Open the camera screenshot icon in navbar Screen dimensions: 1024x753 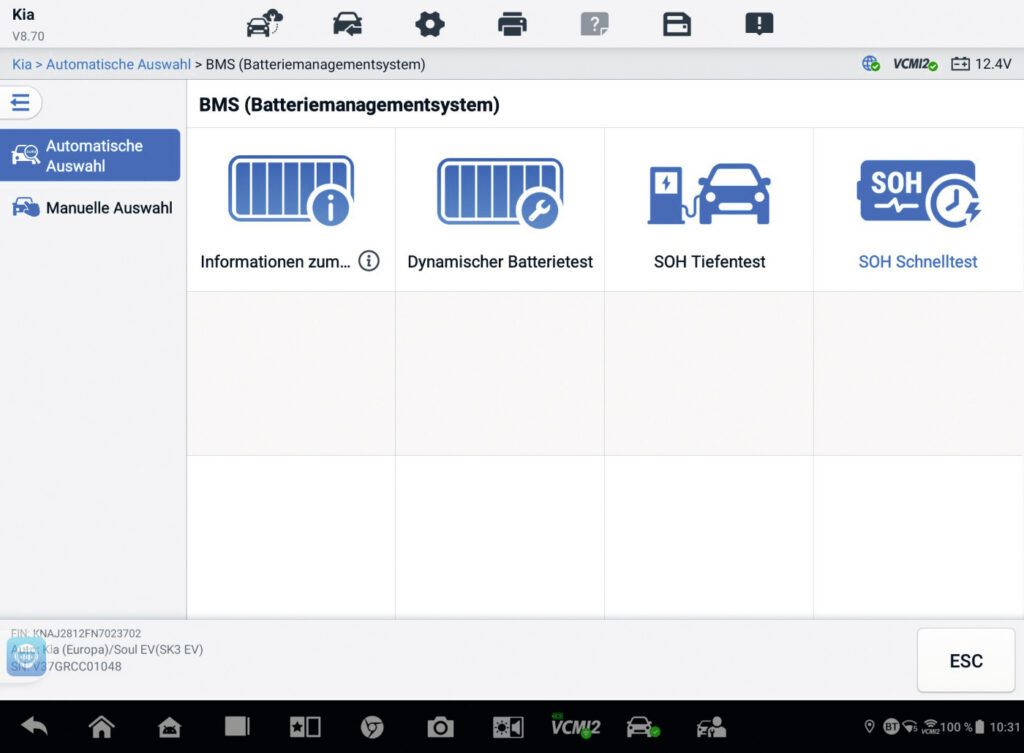(440, 727)
